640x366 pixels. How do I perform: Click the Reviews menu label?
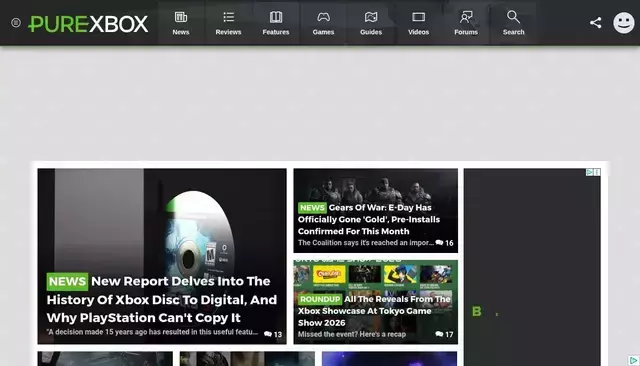[x=229, y=32]
